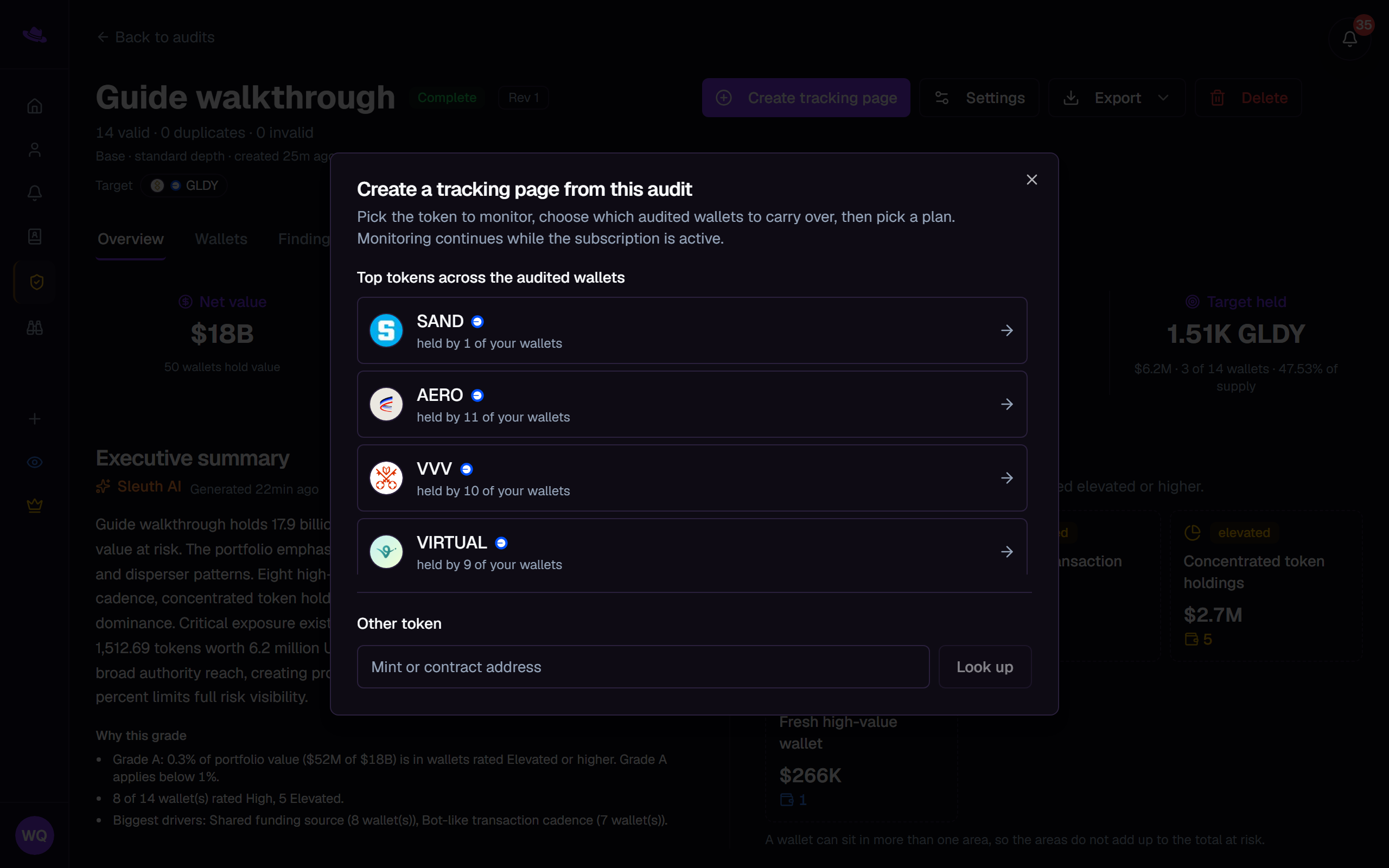Close the tracking page dialog
The image size is (1389, 868).
[1031, 180]
